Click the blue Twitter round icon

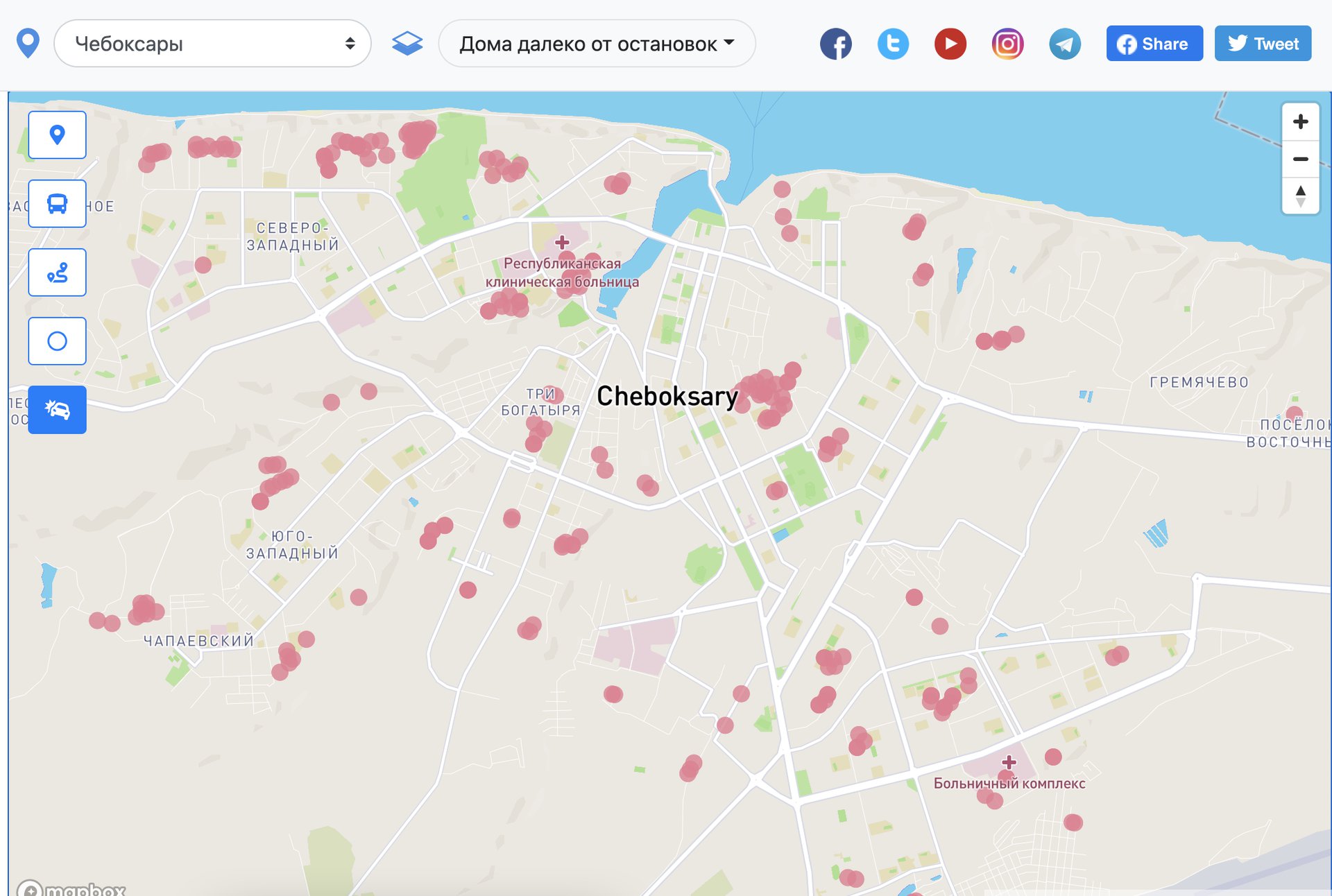(x=893, y=44)
